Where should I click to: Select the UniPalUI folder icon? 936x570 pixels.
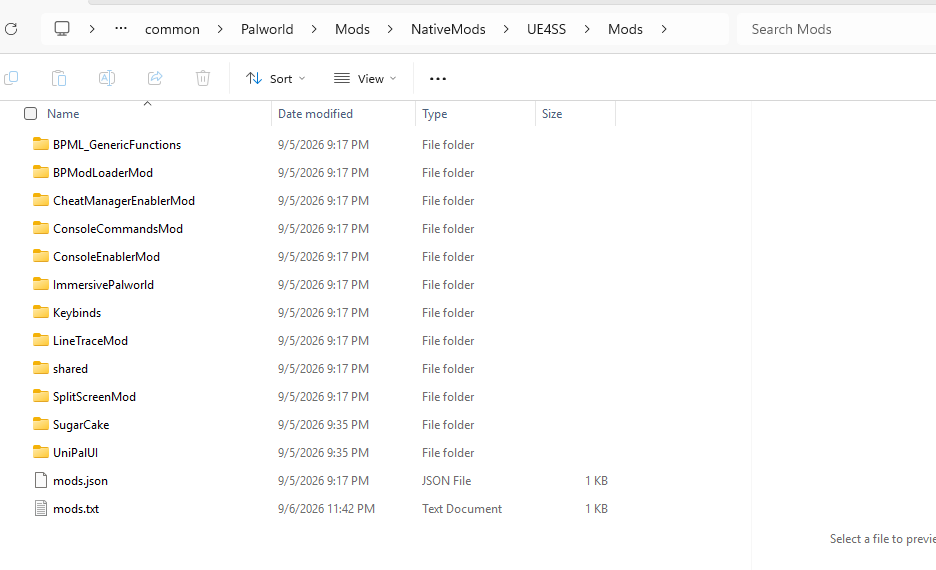coord(41,452)
